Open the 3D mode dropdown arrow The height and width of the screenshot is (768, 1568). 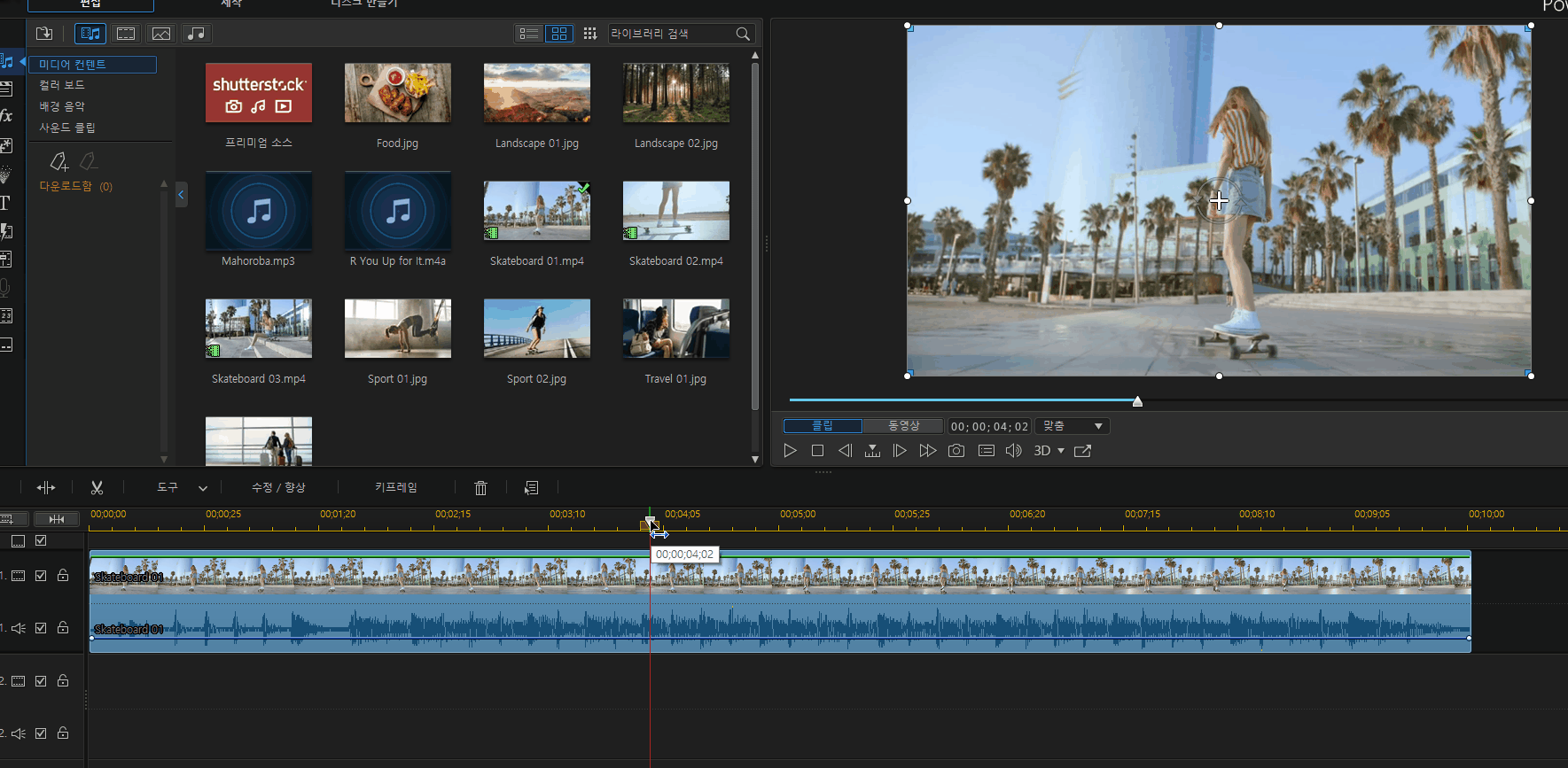pos(1061,451)
